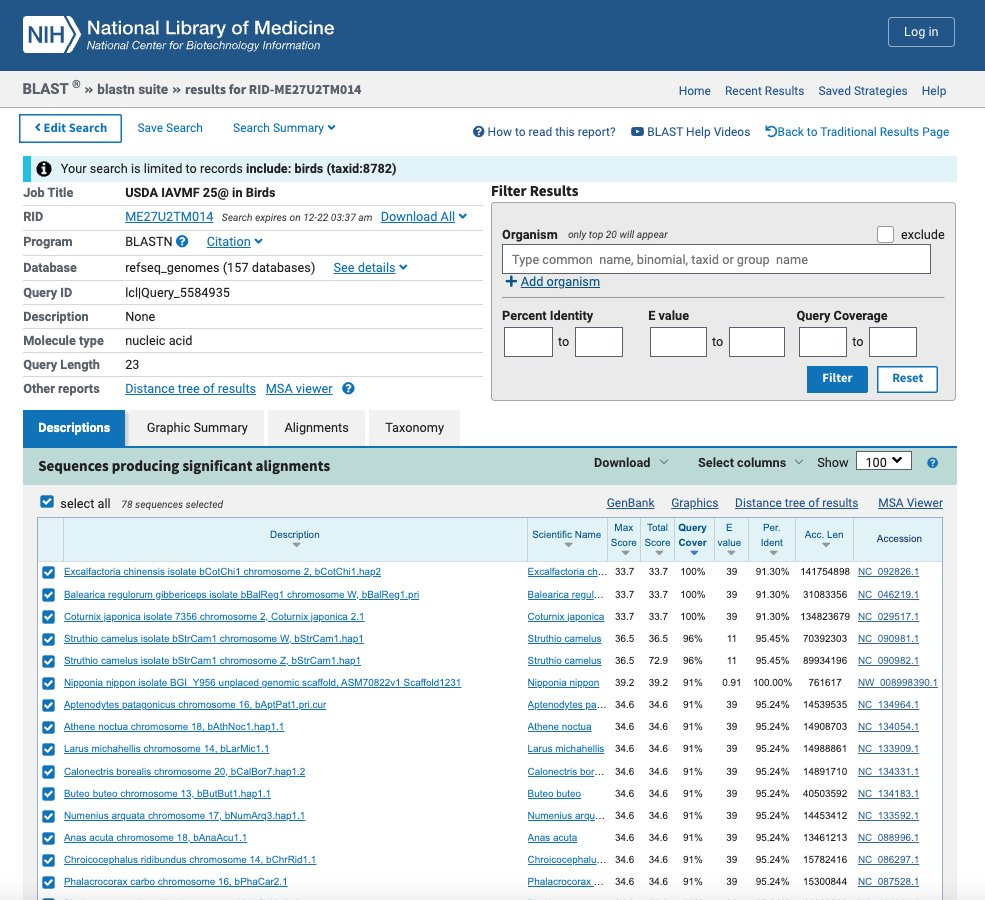Click the search-limited info icon

pyautogui.click(x=44, y=168)
